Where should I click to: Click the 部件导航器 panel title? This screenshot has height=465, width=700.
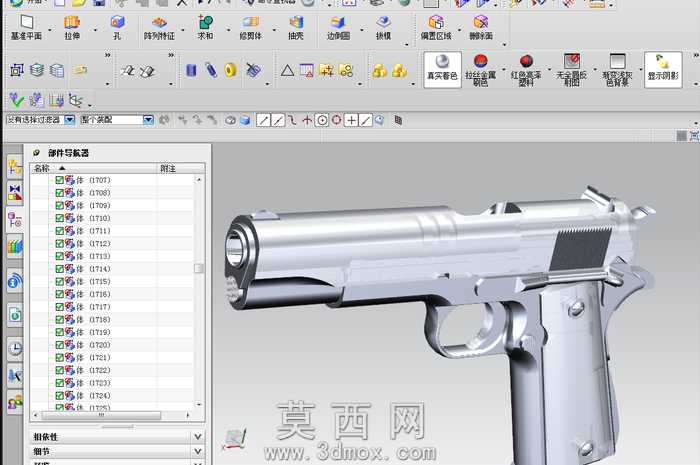click(68, 153)
